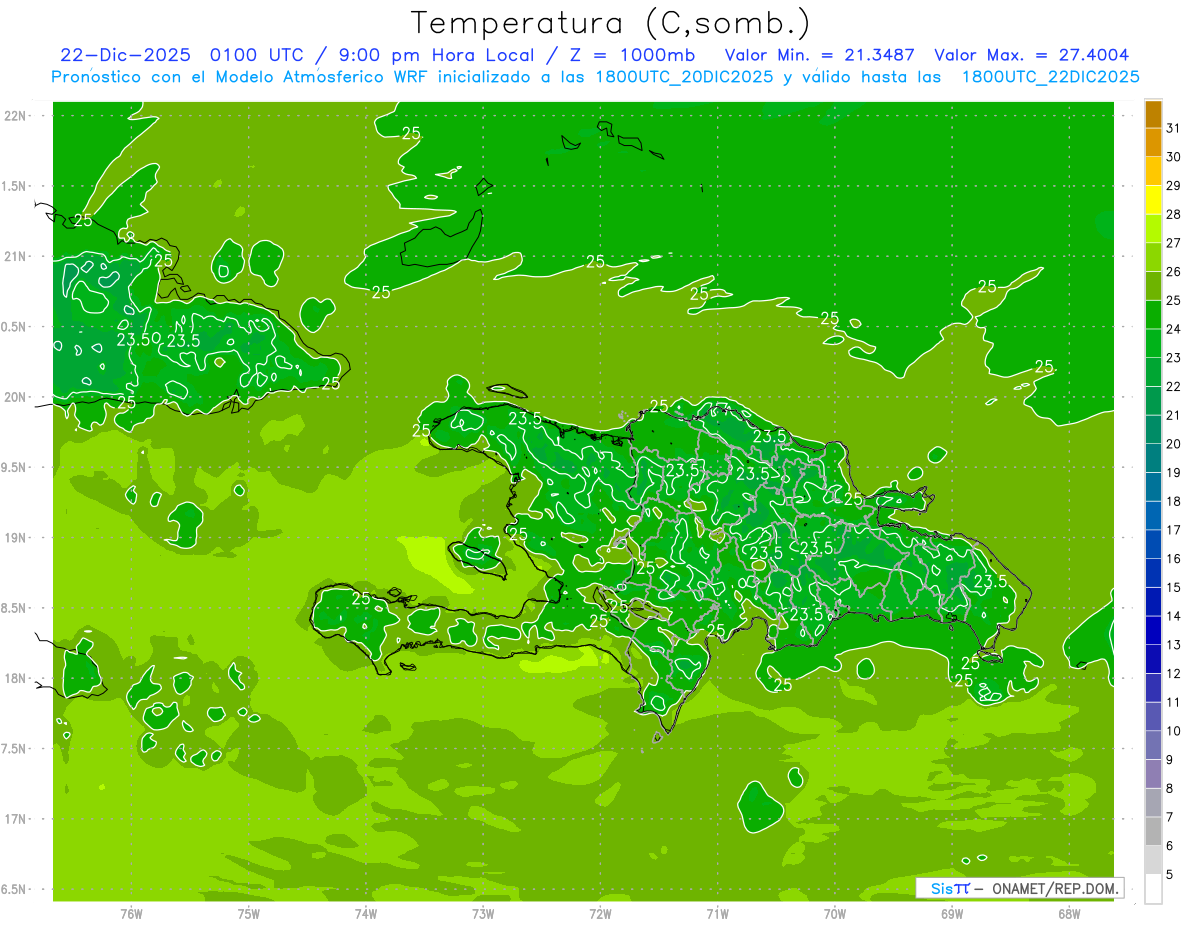Click the "Z = 1000mb" level text
1200x927 pixels.
click(x=630, y=55)
